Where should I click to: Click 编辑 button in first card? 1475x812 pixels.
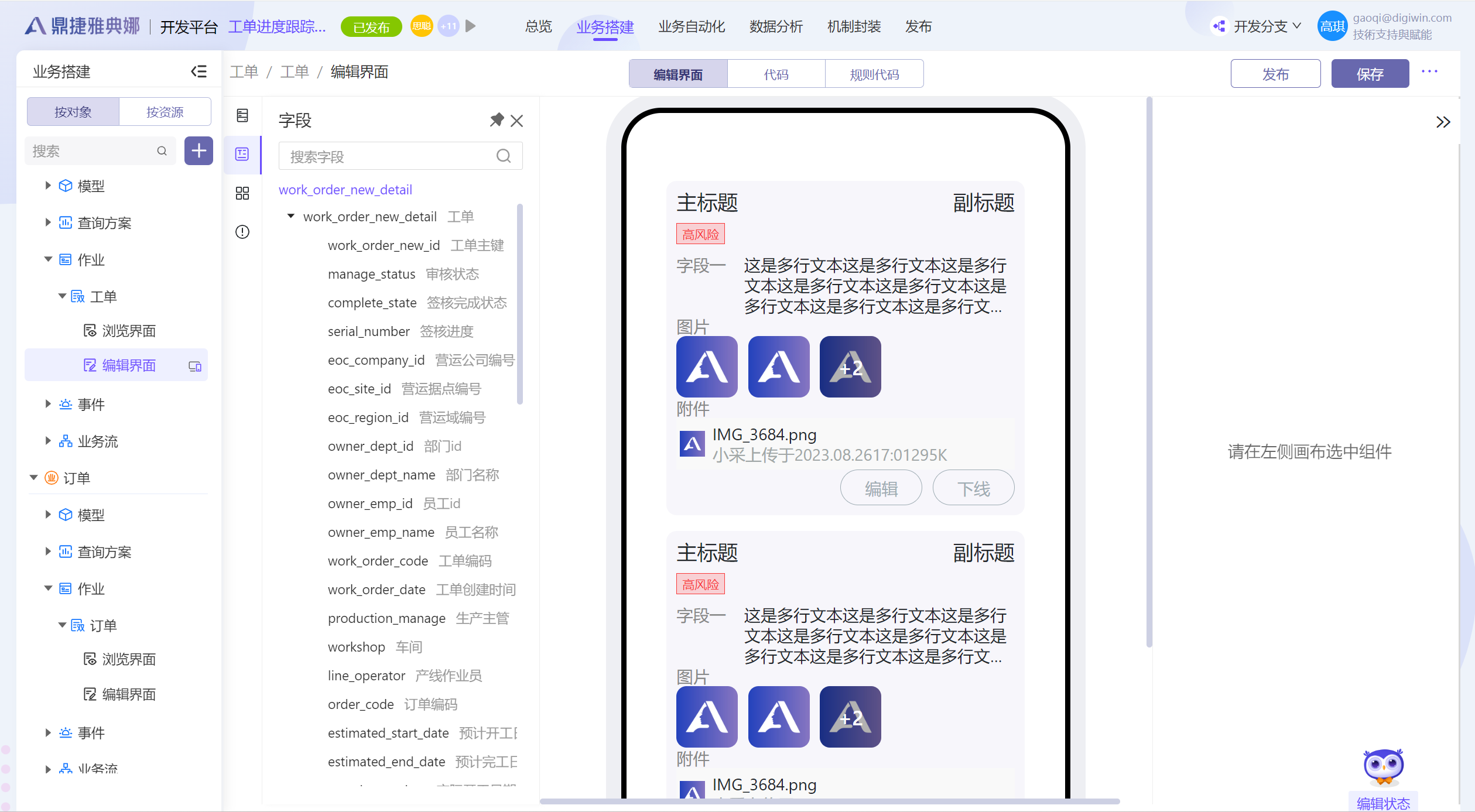coord(881,488)
